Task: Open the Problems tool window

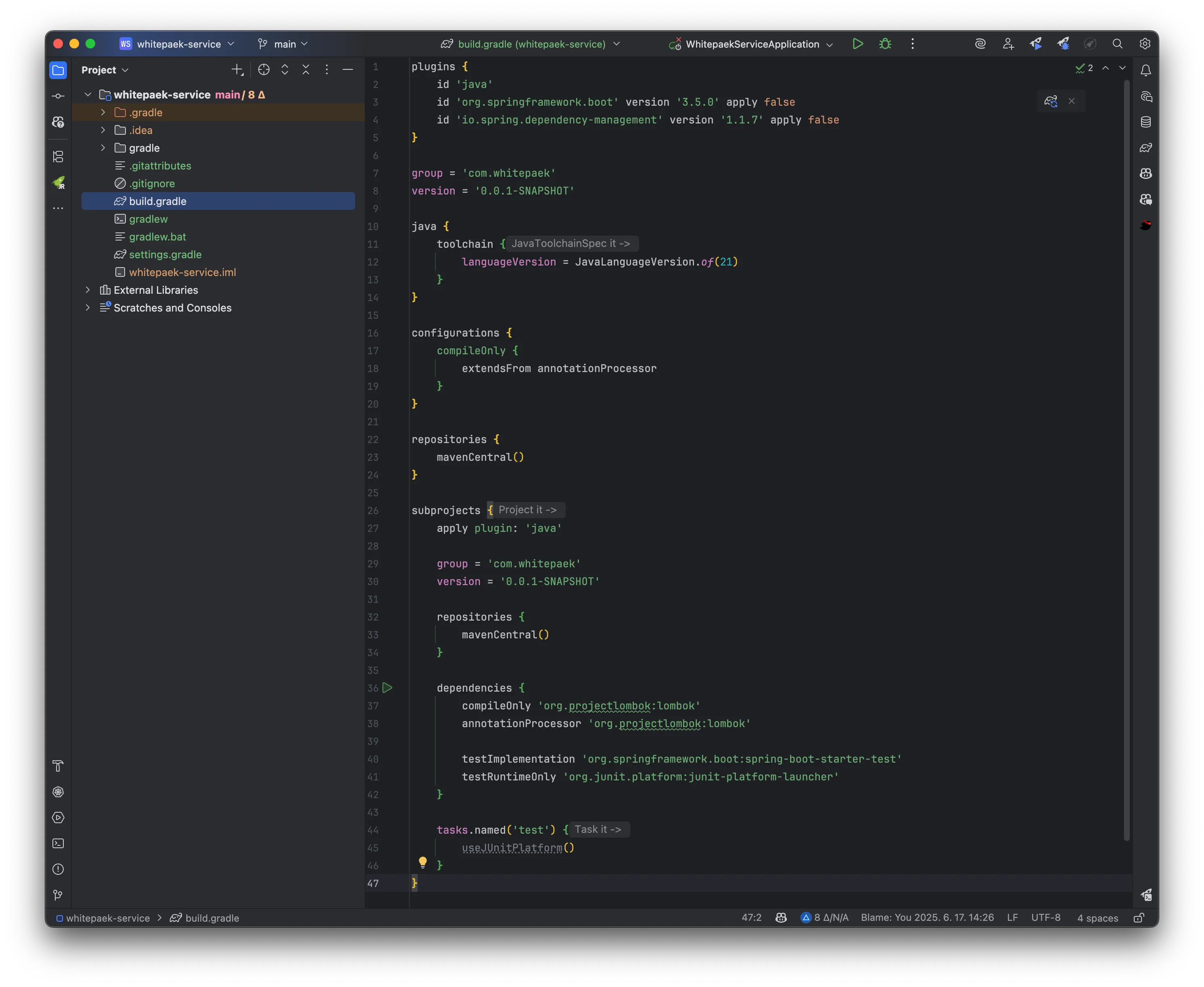Action: pyautogui.click(x=58, y=869)
